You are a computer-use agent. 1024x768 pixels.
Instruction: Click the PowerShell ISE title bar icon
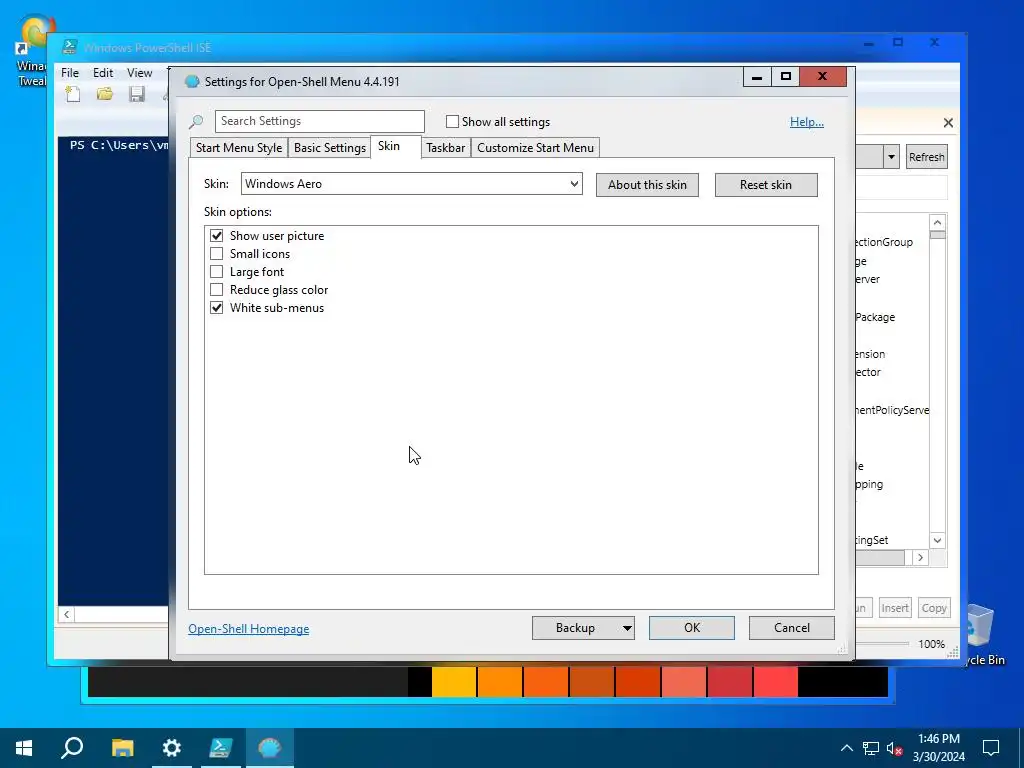point(69,47)
